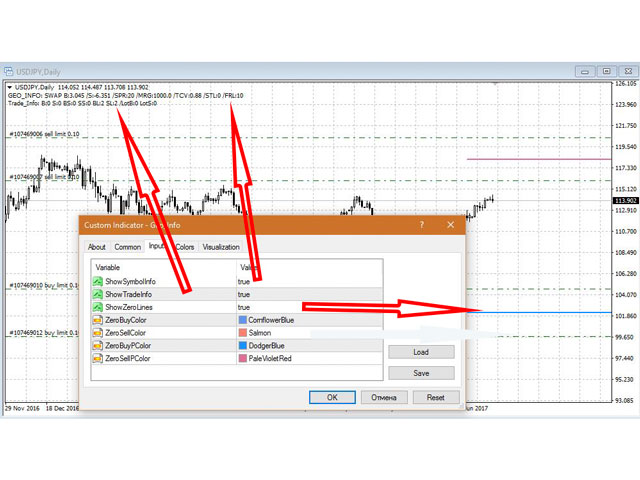Toggle ShowSymbolInfo true value

point(244,282)
